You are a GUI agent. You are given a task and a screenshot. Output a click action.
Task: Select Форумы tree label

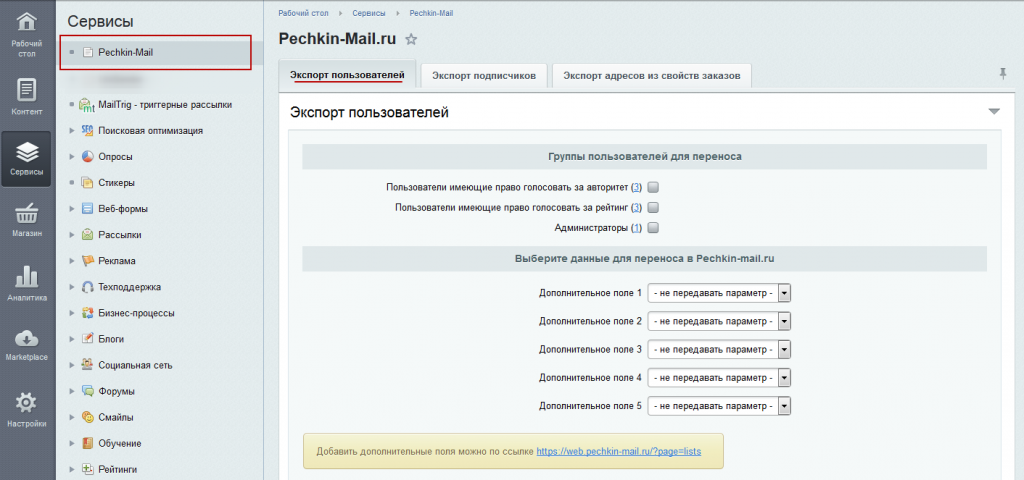(x=116, y=391)
